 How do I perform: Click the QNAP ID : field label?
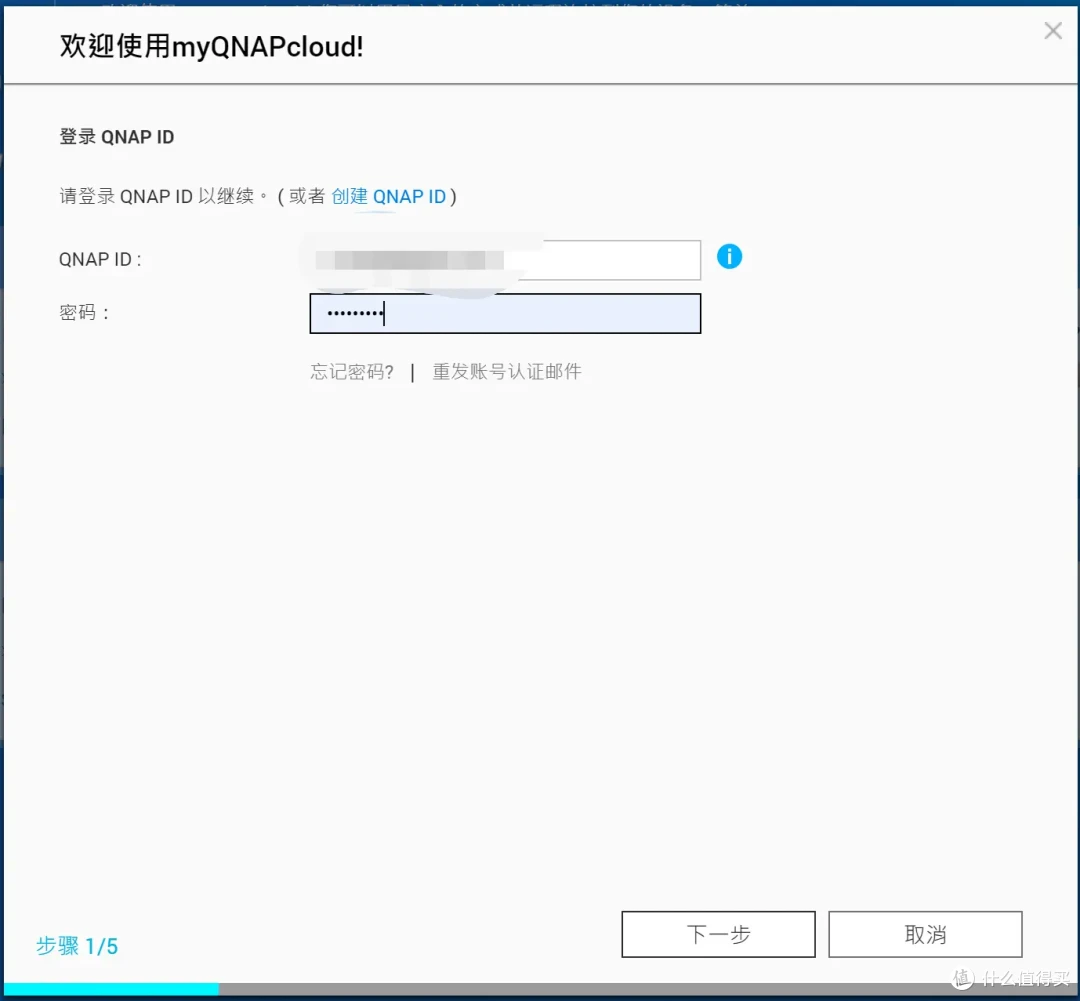(x=100, y=260)
